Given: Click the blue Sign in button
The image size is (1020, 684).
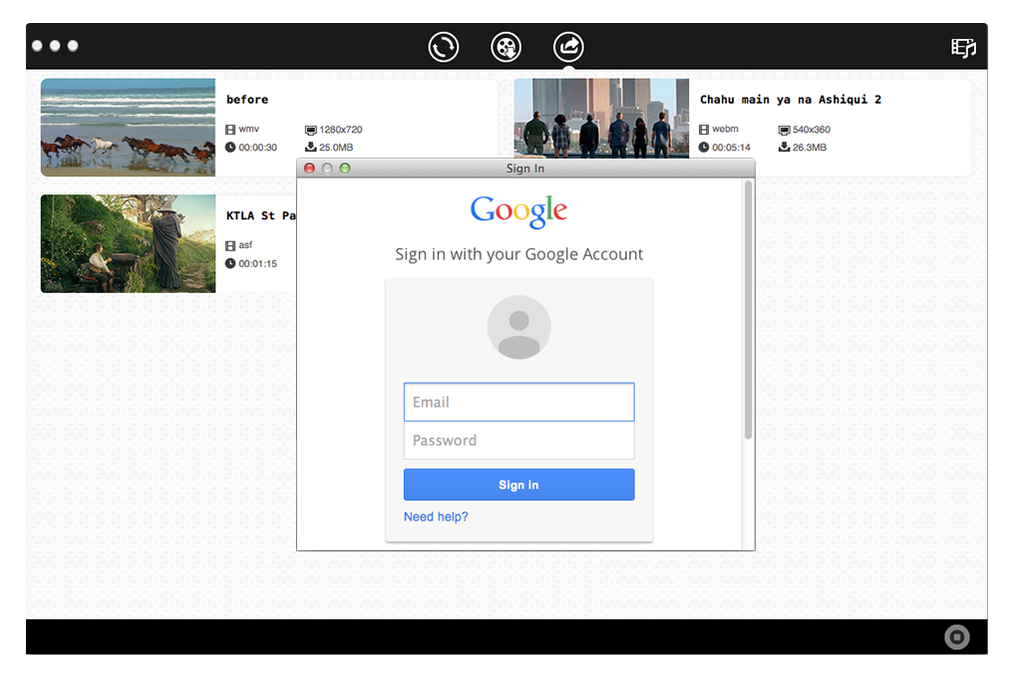Looking at the screenshot, I should click(519, 485).
